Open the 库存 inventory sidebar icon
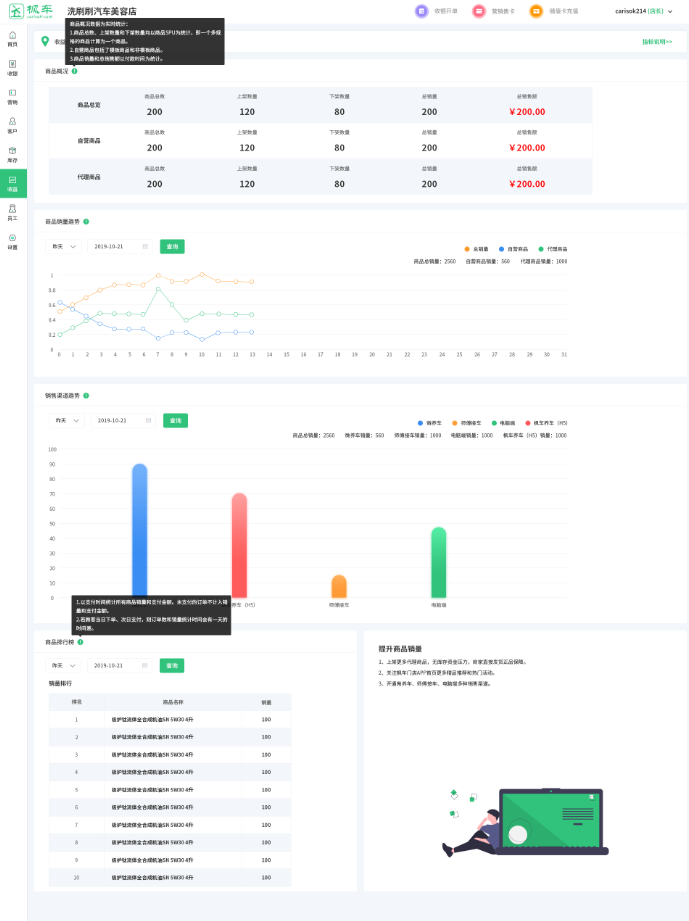 point(12,153)
